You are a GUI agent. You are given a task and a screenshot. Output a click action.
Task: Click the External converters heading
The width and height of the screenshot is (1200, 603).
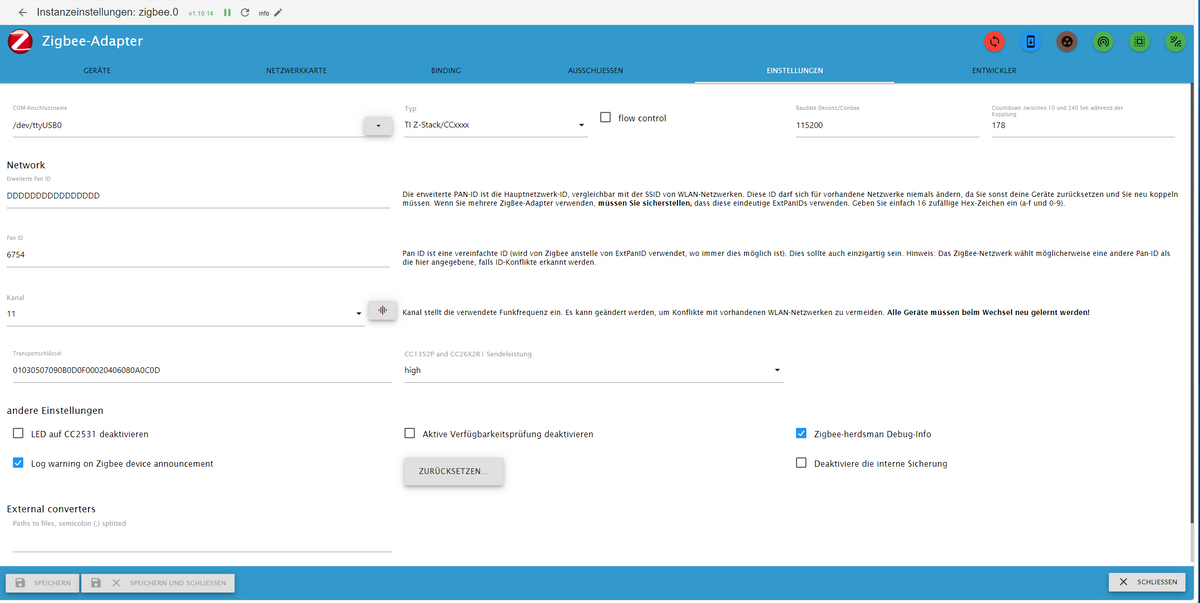click(x=51, y=509)
